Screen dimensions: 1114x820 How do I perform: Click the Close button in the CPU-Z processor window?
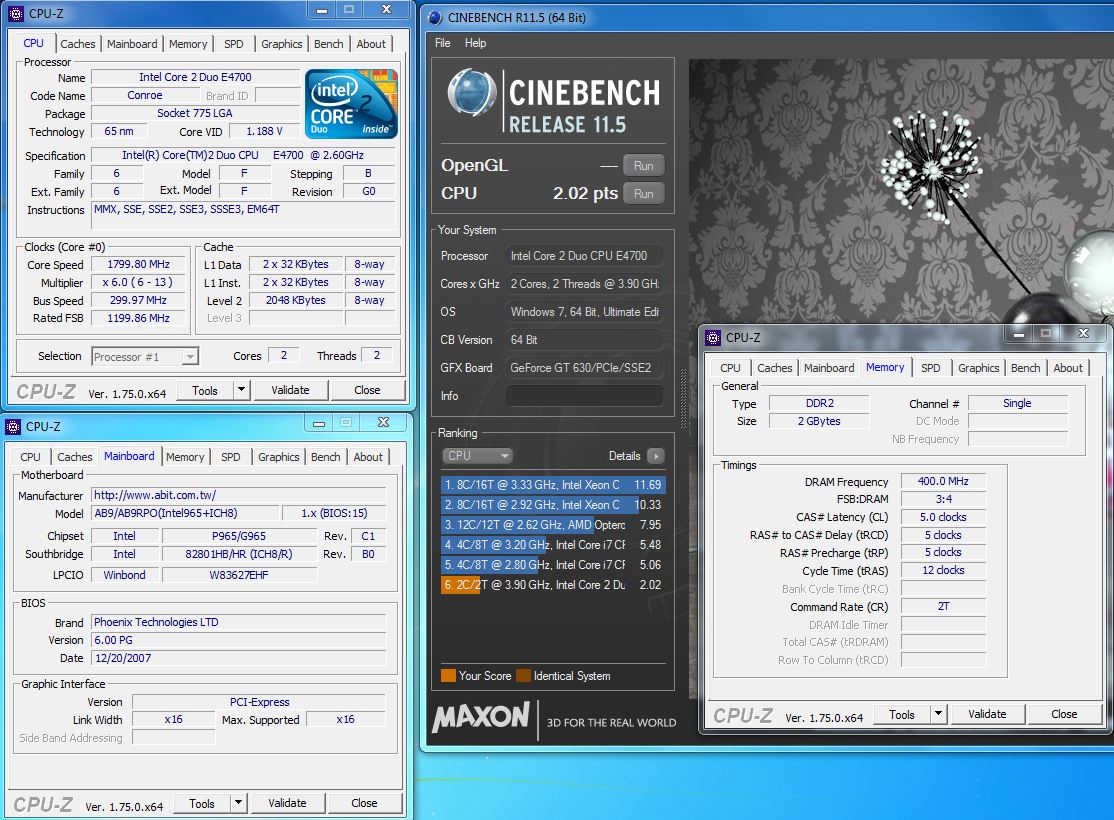pyautogui.click(x=367, y=390)
